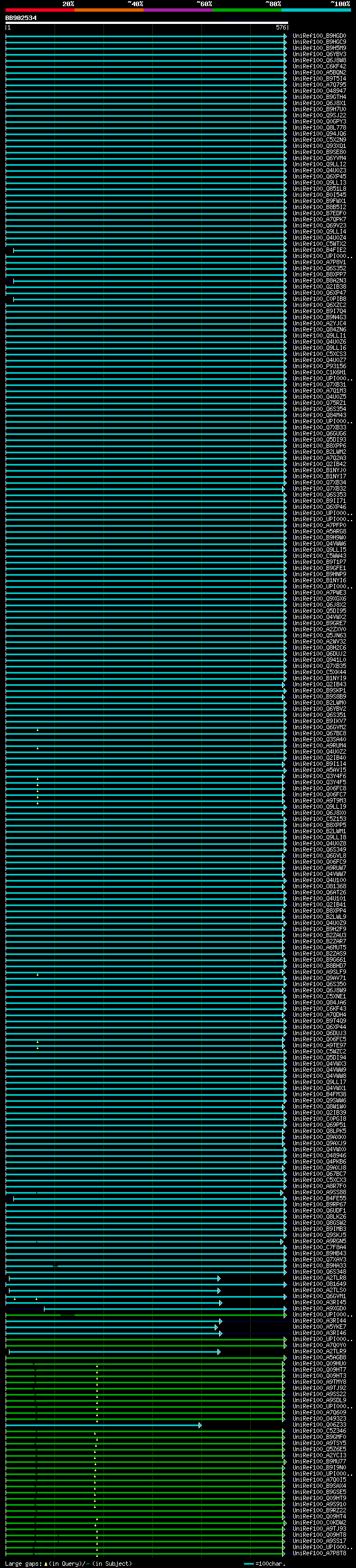Open hit UniRef100_Q7XAV3
The image size is (356, 1568).
tap(319, 1259)
